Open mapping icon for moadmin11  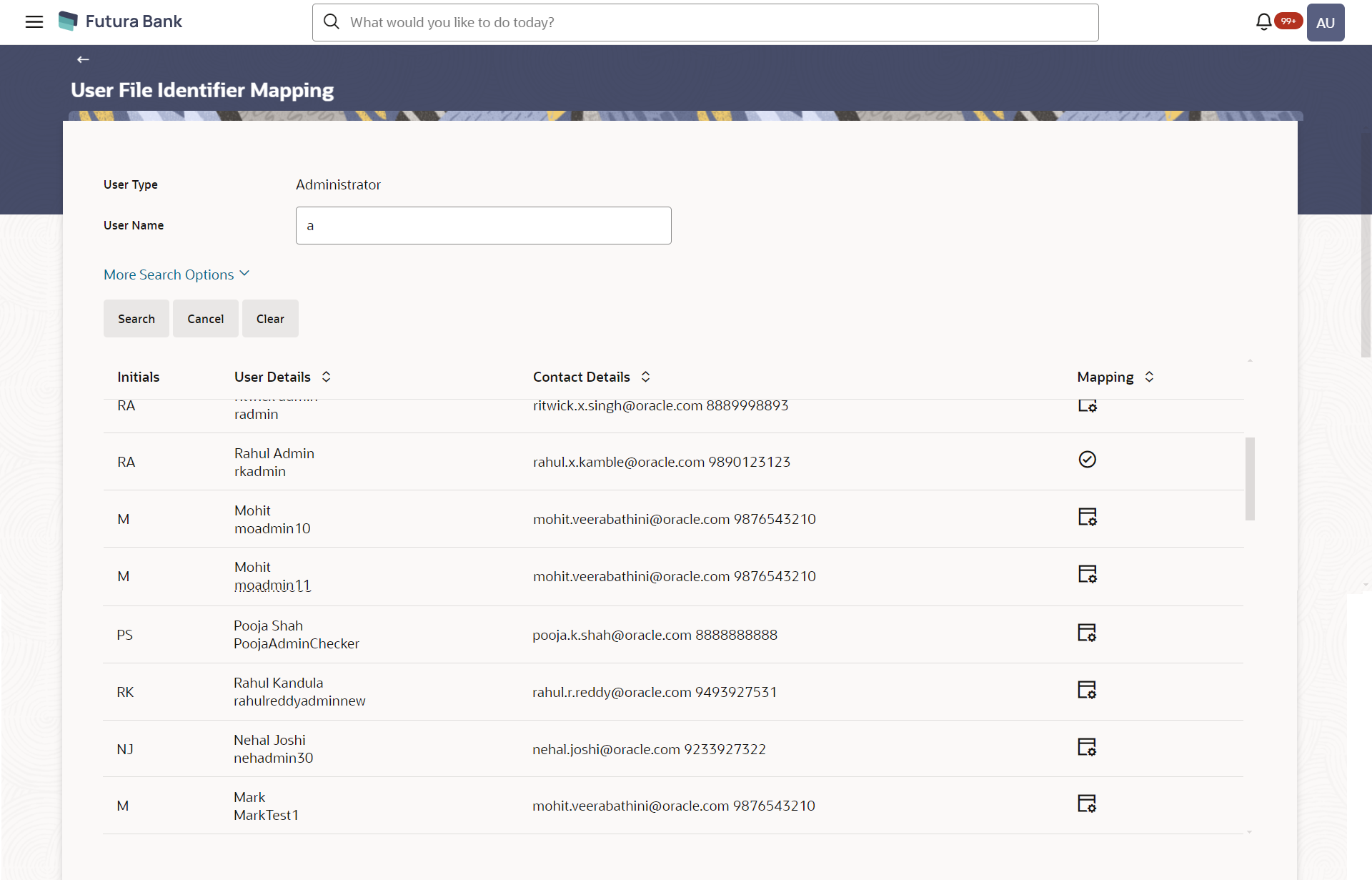click(x=1087, y=574)
